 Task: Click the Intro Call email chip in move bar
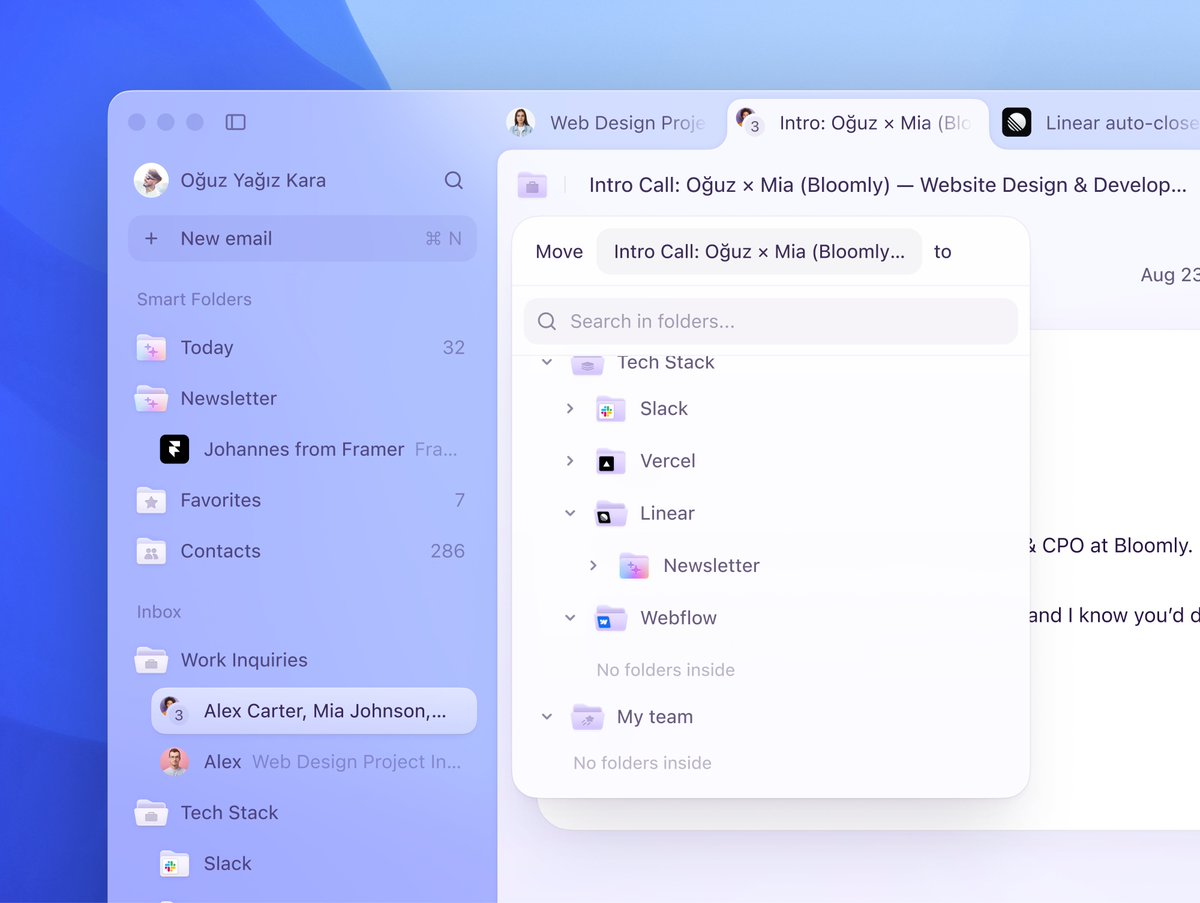coord(759,252)
